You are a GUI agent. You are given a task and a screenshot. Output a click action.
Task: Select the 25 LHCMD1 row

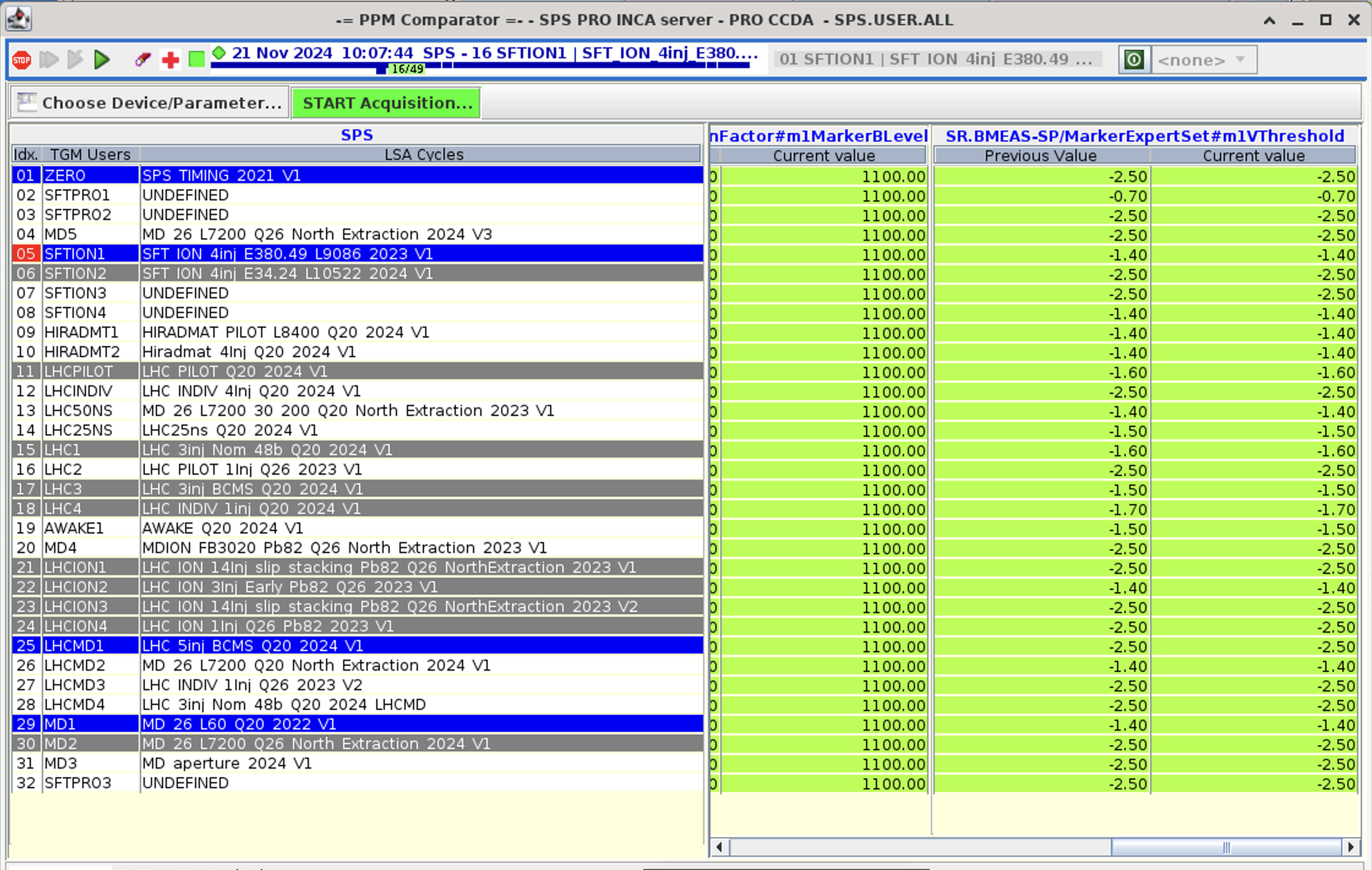pyautogui.click(x=357, y=646)
